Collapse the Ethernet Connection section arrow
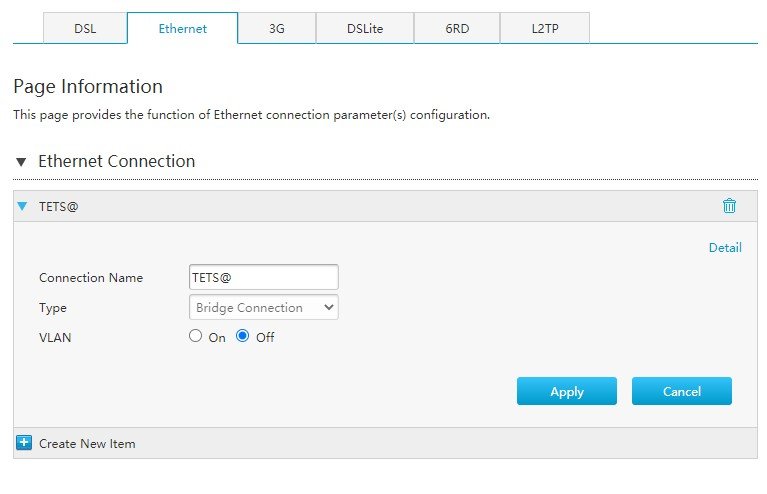767x494 pixels. 21,161
